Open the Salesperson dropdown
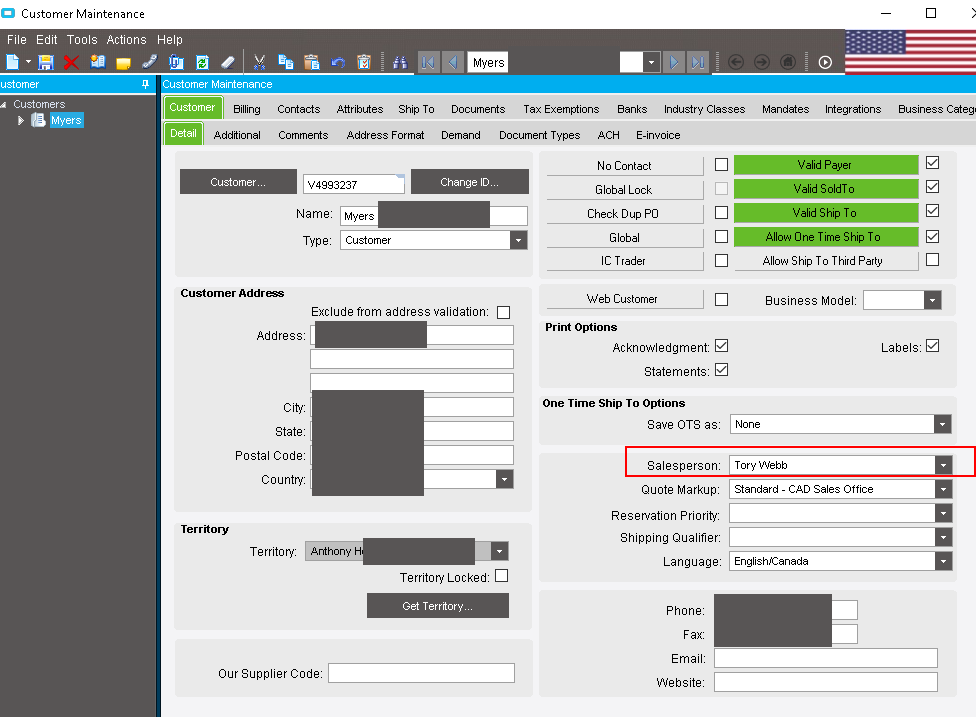The height and width of the screenshot is (717, 976). pyautogui.click(x=942, y=465)
